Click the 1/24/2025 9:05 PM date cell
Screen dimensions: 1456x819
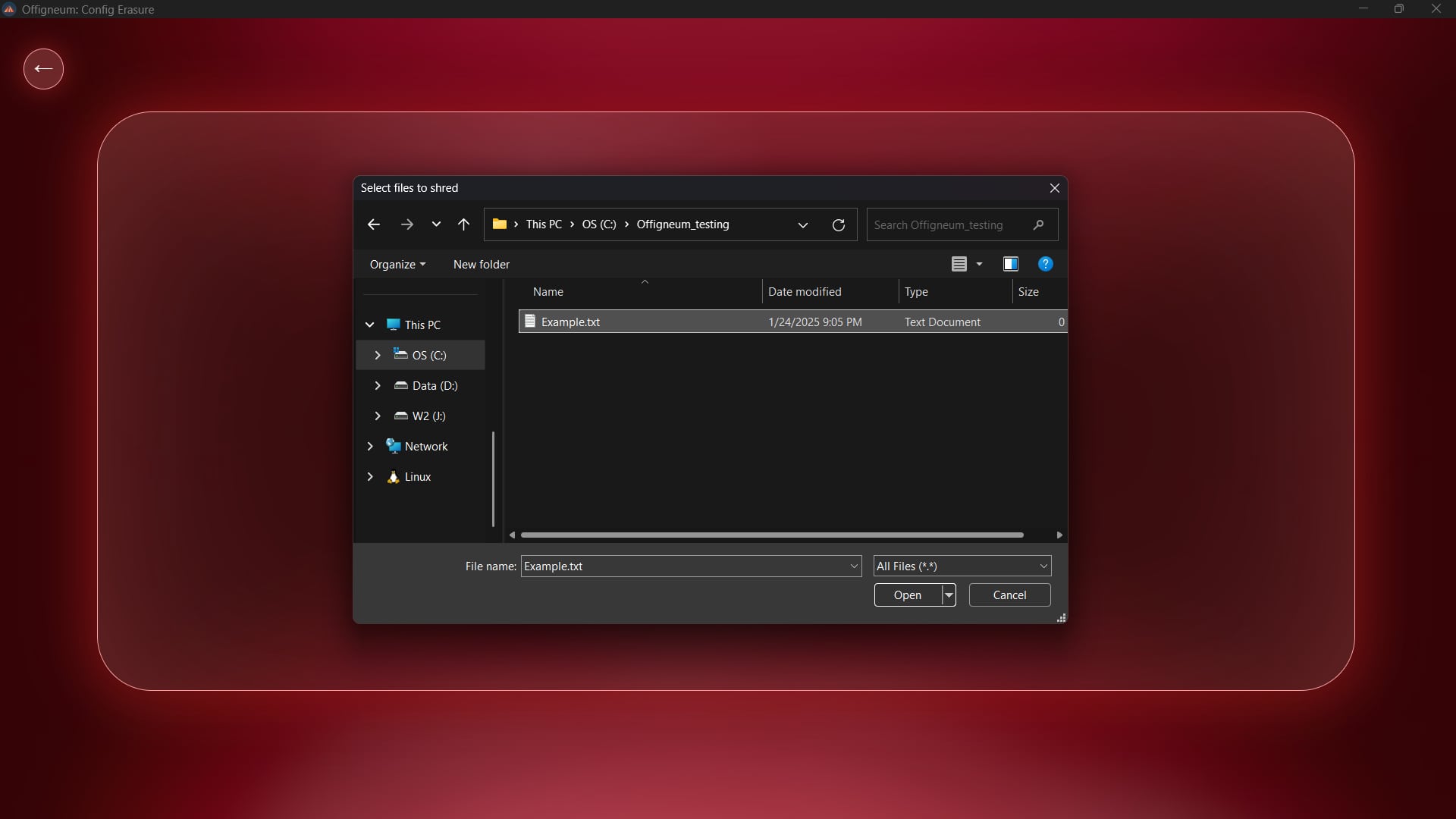click(815, 322)
